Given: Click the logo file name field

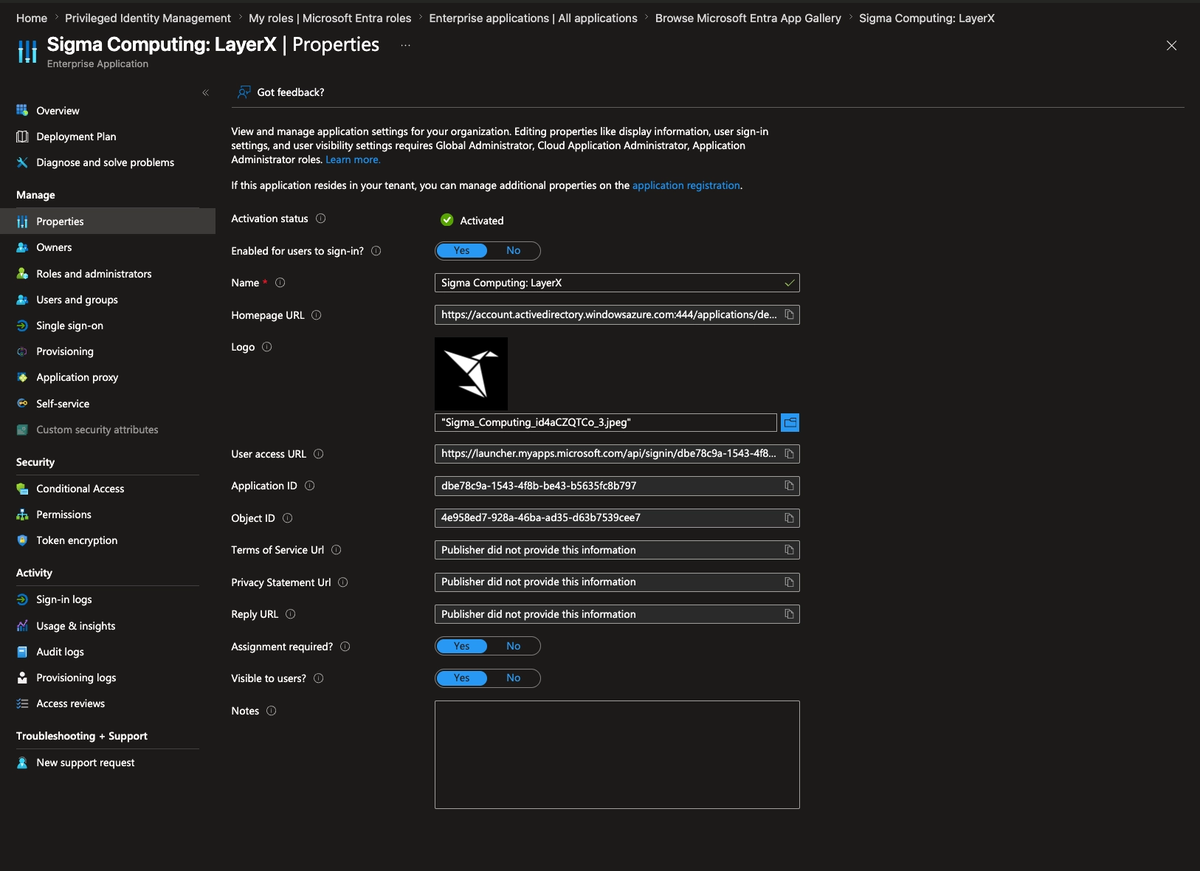Looking at the screenshot, I should tap(606, 422).
